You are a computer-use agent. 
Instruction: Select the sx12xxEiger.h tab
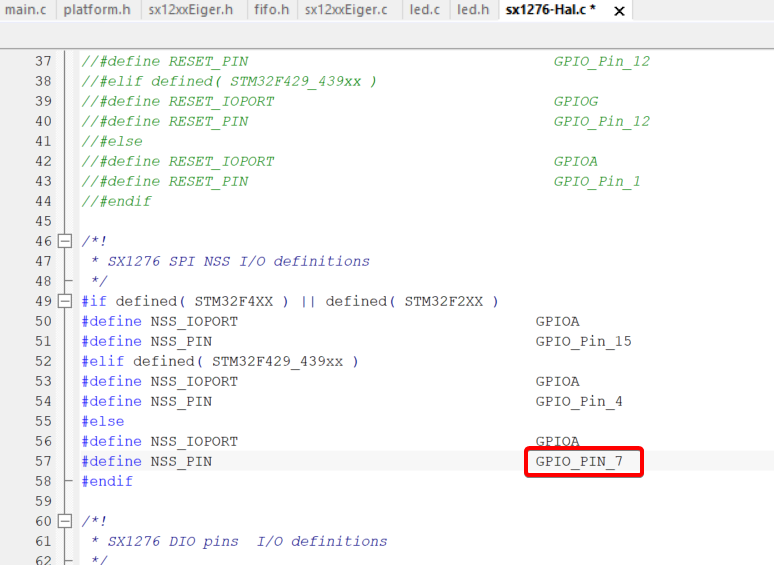coord(190,10)
